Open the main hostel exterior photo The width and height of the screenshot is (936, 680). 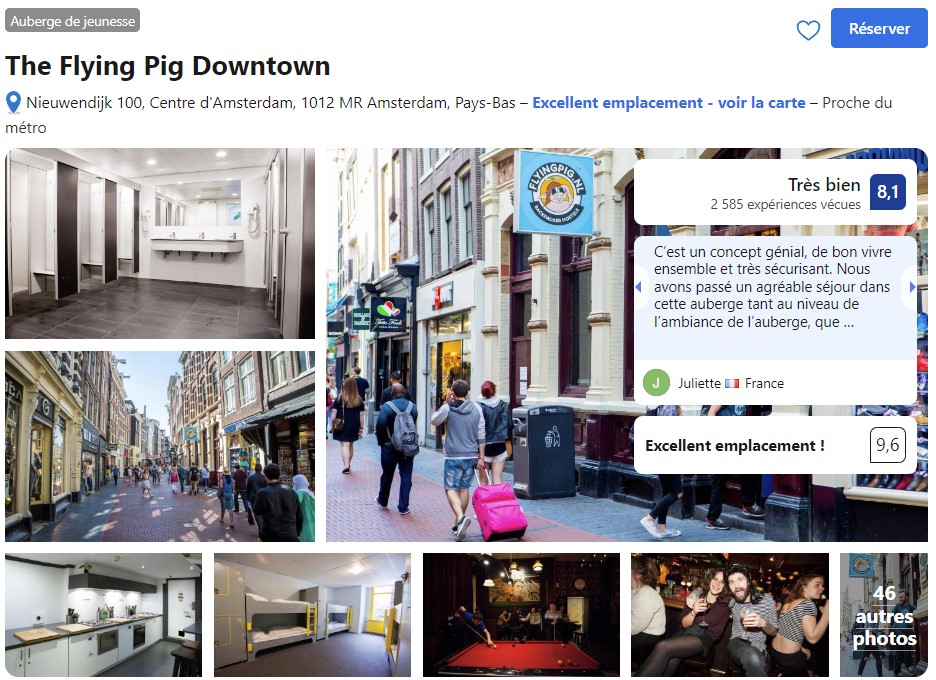[x=478, y=345]
